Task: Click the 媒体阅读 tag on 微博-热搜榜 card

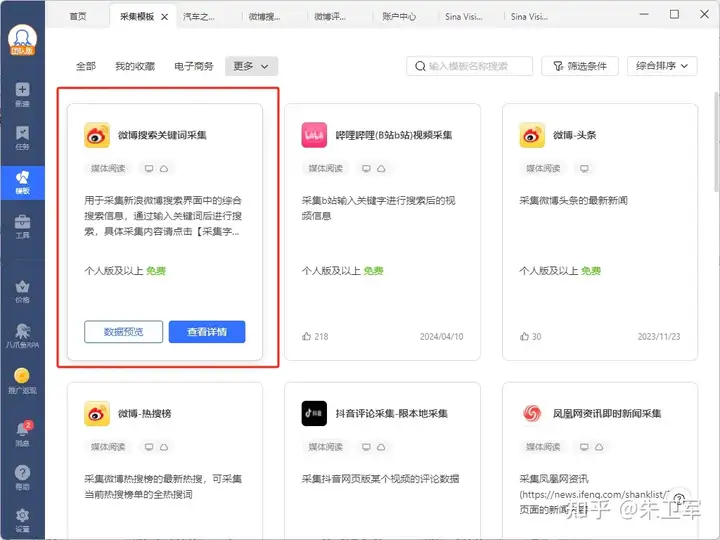Action: (108, 447)
